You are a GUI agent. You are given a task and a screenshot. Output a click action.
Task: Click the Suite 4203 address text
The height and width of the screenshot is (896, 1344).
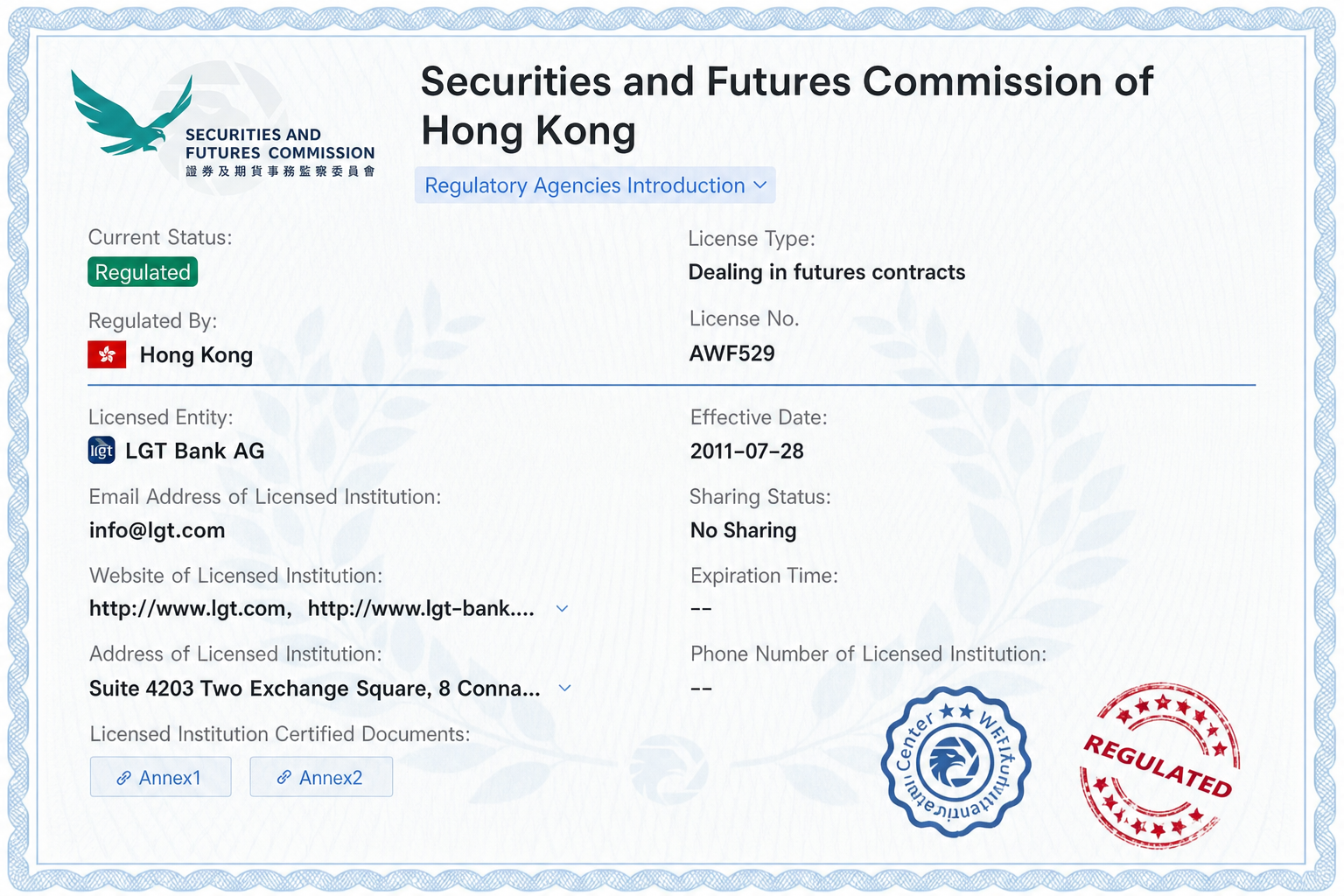click(315, 689)
